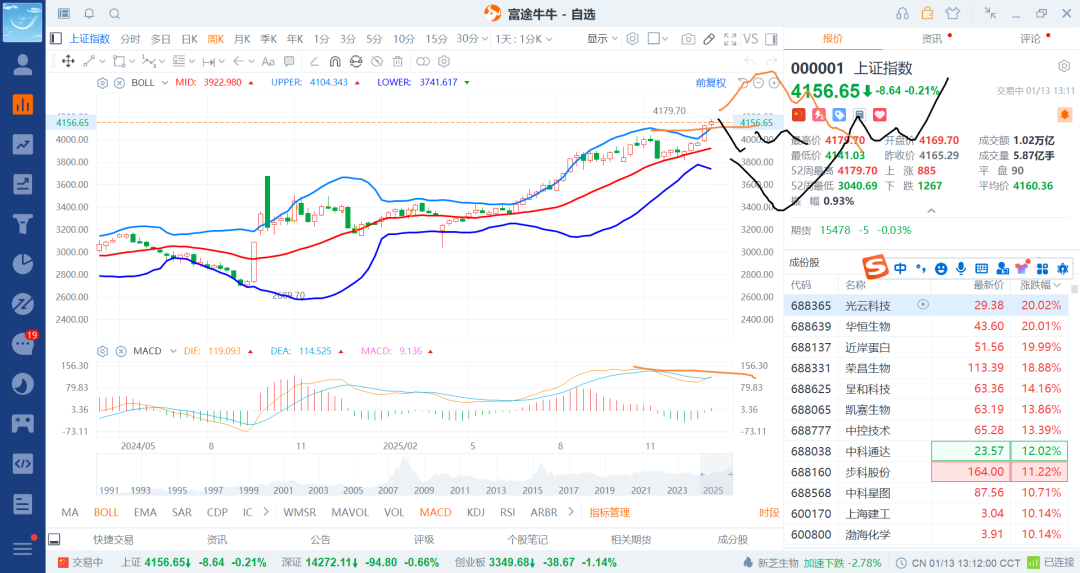Click the price alert bell icon
Image resolution: width=1080 pixels, height=573 pixels.
1064,114
